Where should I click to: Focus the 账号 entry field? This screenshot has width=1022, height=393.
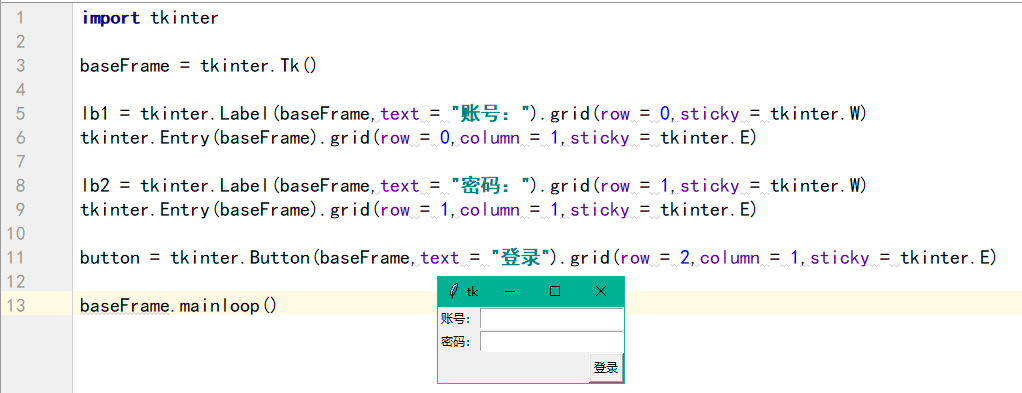click(x=551, y=319)
